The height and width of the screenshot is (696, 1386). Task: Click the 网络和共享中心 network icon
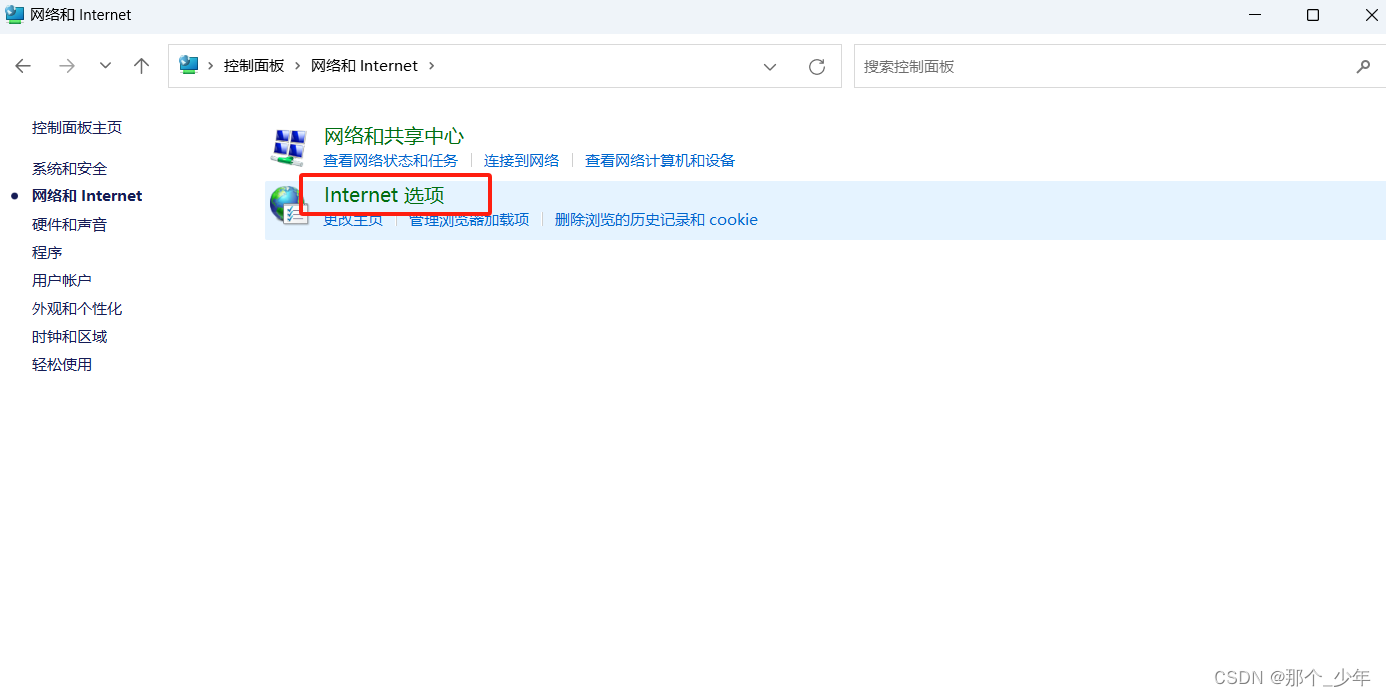[289, 147]
